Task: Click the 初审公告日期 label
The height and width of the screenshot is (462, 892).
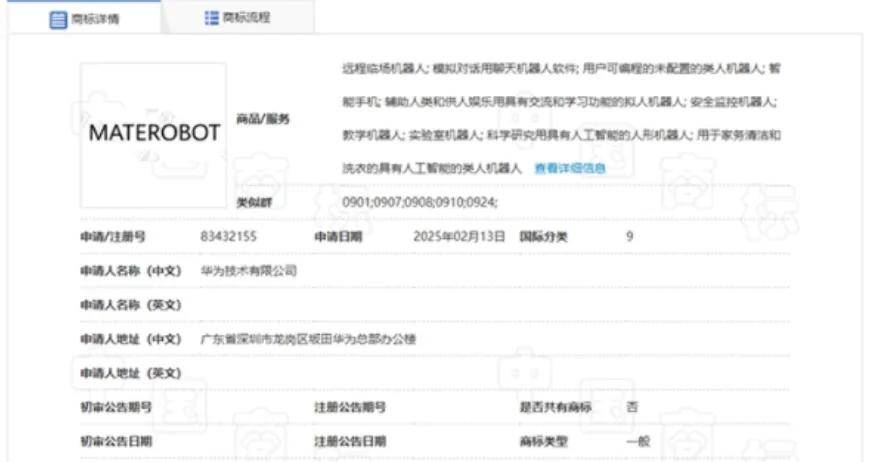Action: click(x=116, y=442)
